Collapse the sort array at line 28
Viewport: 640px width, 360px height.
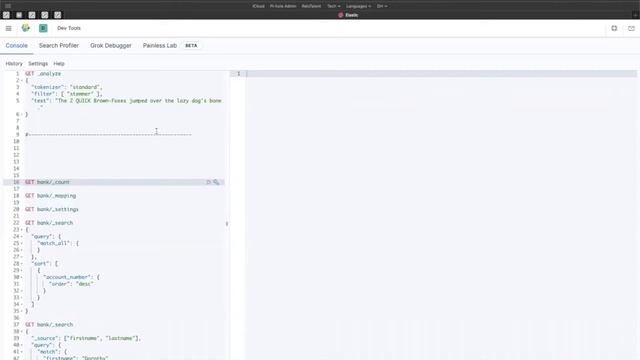(x=22, y=264)
